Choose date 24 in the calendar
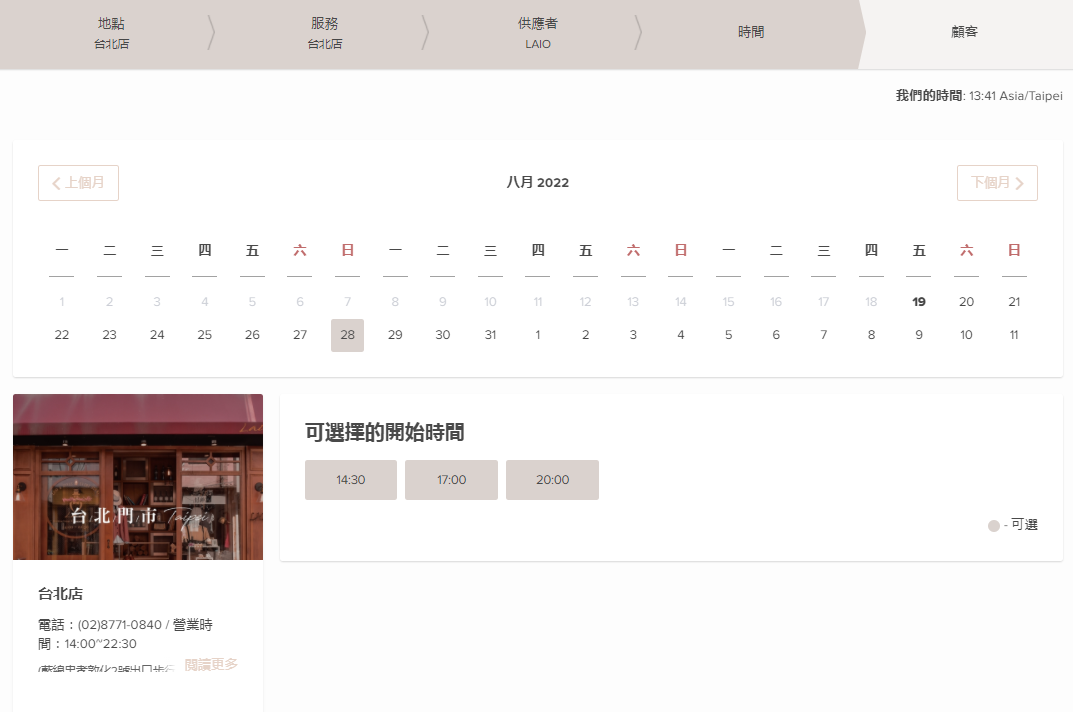 [157, 335]
